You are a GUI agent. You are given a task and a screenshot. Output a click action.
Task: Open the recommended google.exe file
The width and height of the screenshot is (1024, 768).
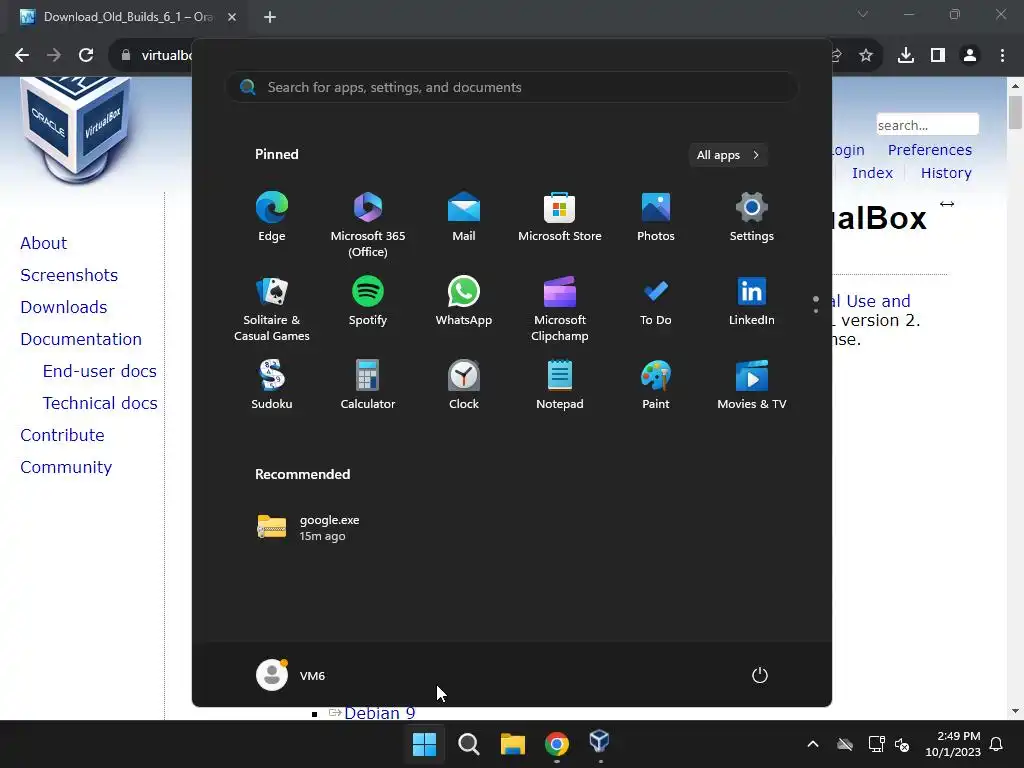pos(308,528)
